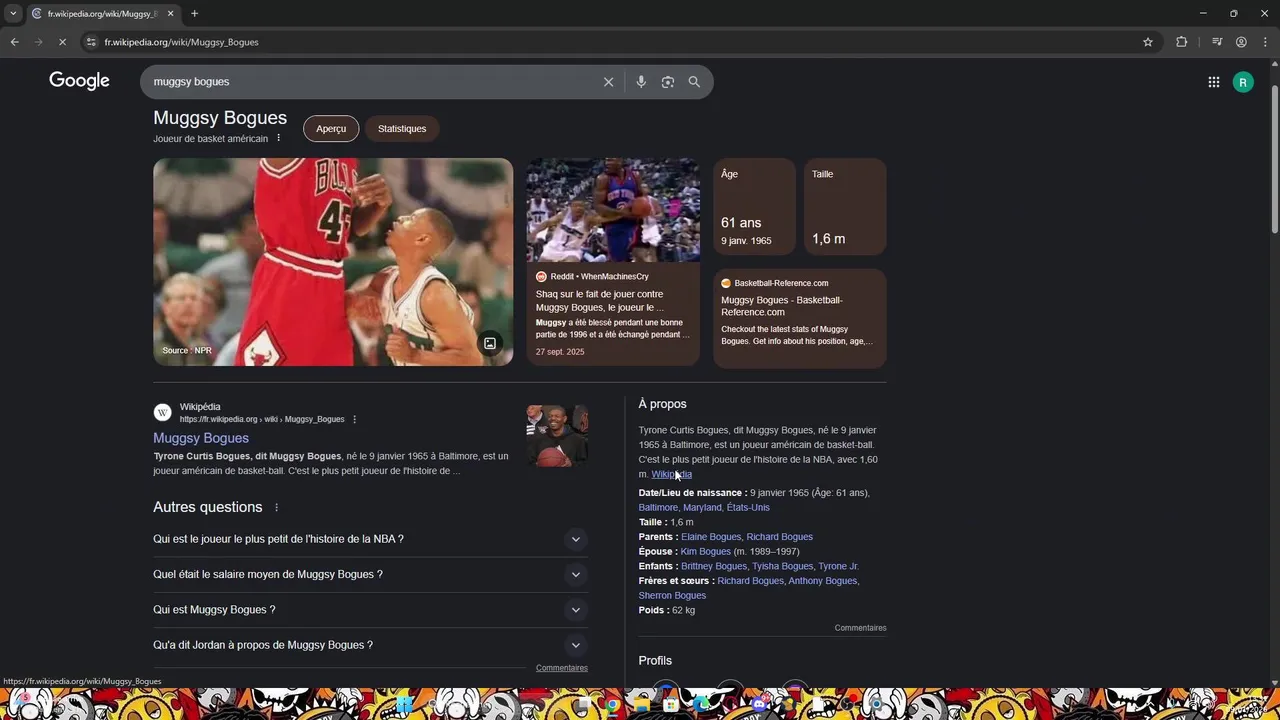The image size is (1280, 720).
Task: Open Chrome from the taskbar
Action: pos(612,704)
